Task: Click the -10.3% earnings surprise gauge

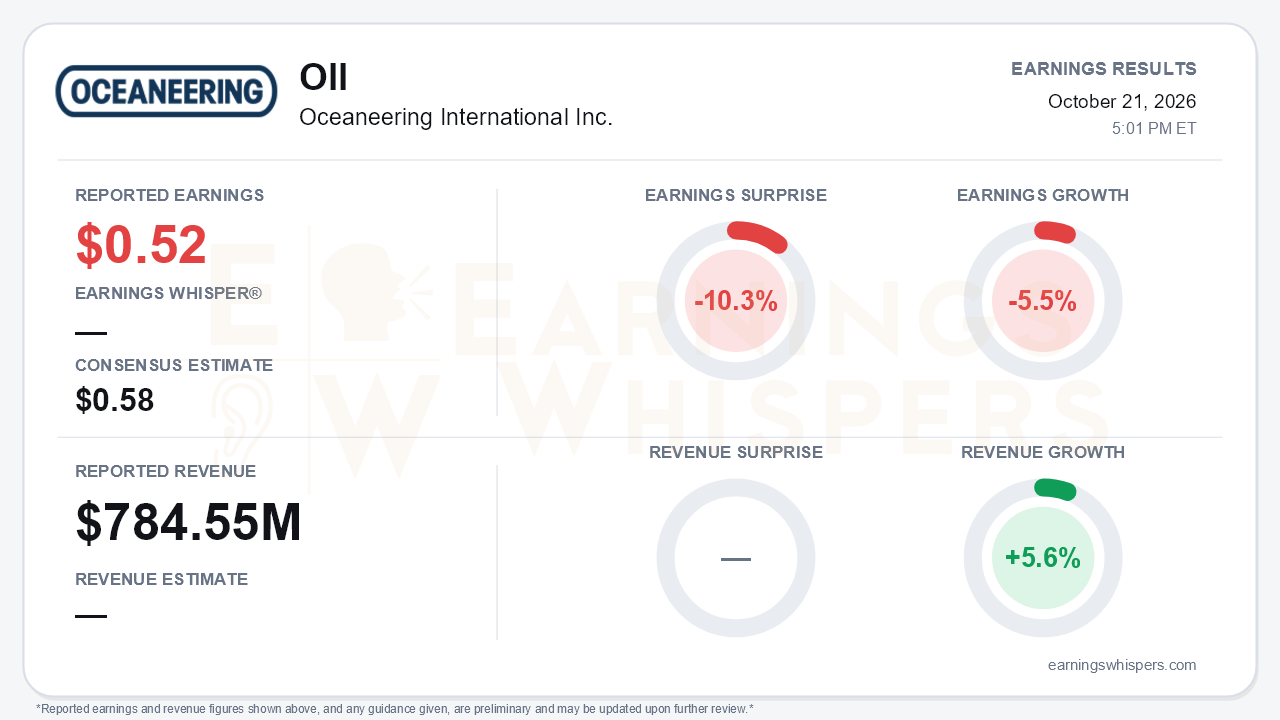Action: pyautogui.click(x=736, y=301)
